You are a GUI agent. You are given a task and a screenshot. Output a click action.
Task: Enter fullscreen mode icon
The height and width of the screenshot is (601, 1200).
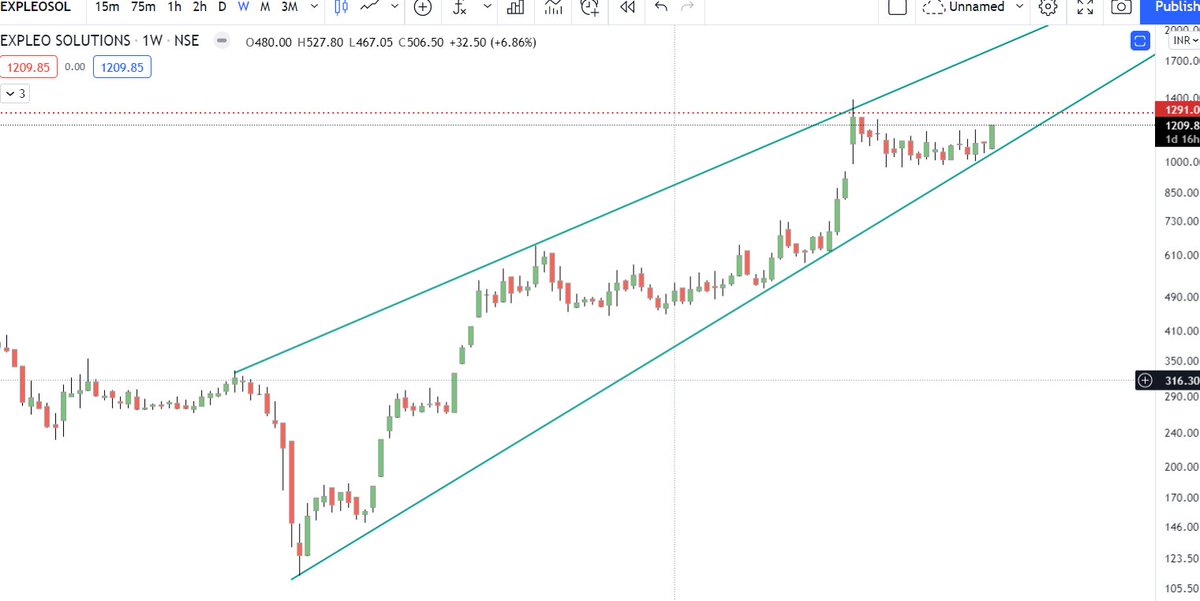coord(1085,7)
